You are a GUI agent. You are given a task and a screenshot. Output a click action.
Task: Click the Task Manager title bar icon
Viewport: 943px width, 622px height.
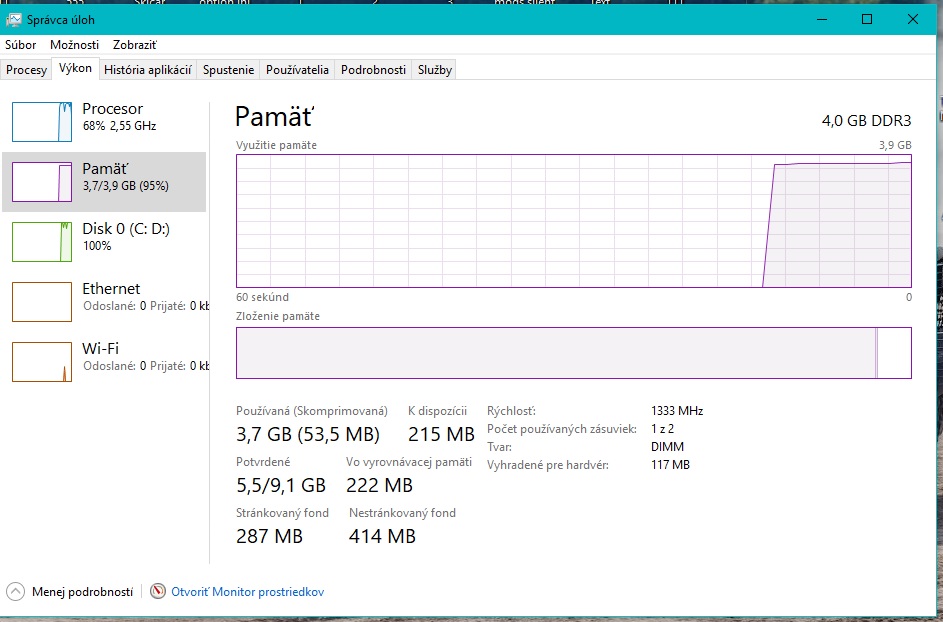[x=14, y=19]
